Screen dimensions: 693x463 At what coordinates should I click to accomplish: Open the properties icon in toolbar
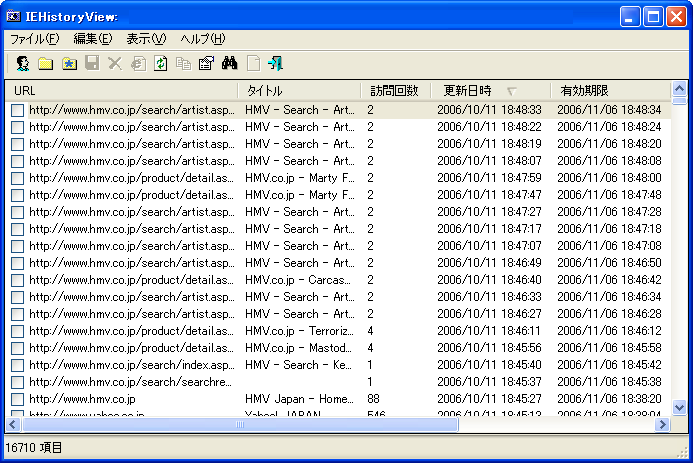(206, 63)
